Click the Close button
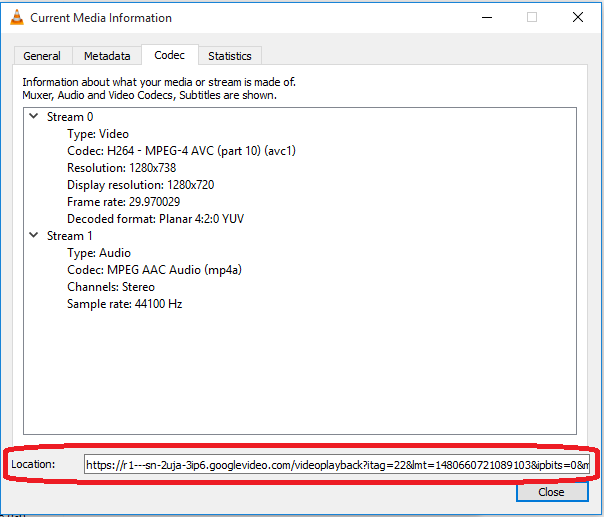 click(x=552, y=492)
